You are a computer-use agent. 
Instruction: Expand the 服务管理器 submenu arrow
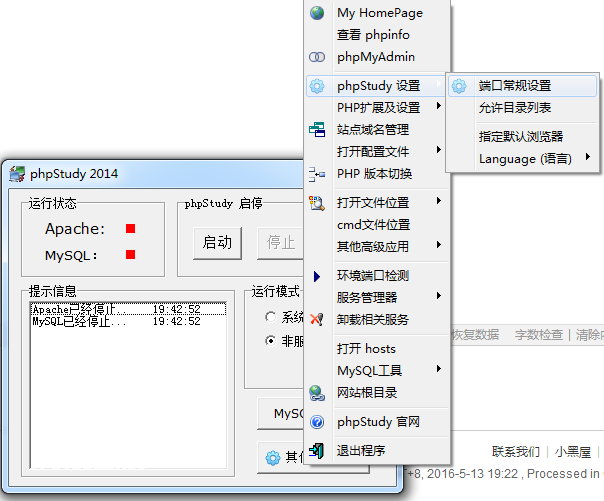439,295
